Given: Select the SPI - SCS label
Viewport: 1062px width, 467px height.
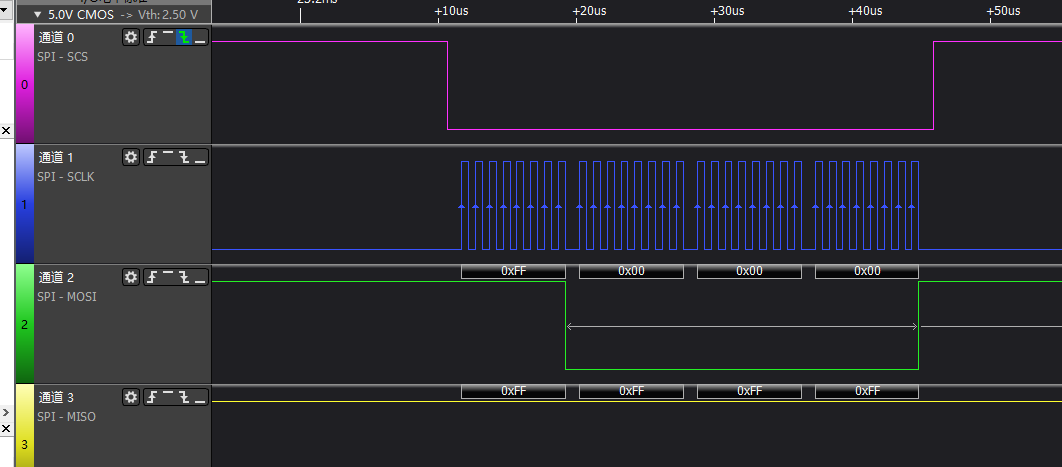Looking at the screenshot, I should point(62,57).
